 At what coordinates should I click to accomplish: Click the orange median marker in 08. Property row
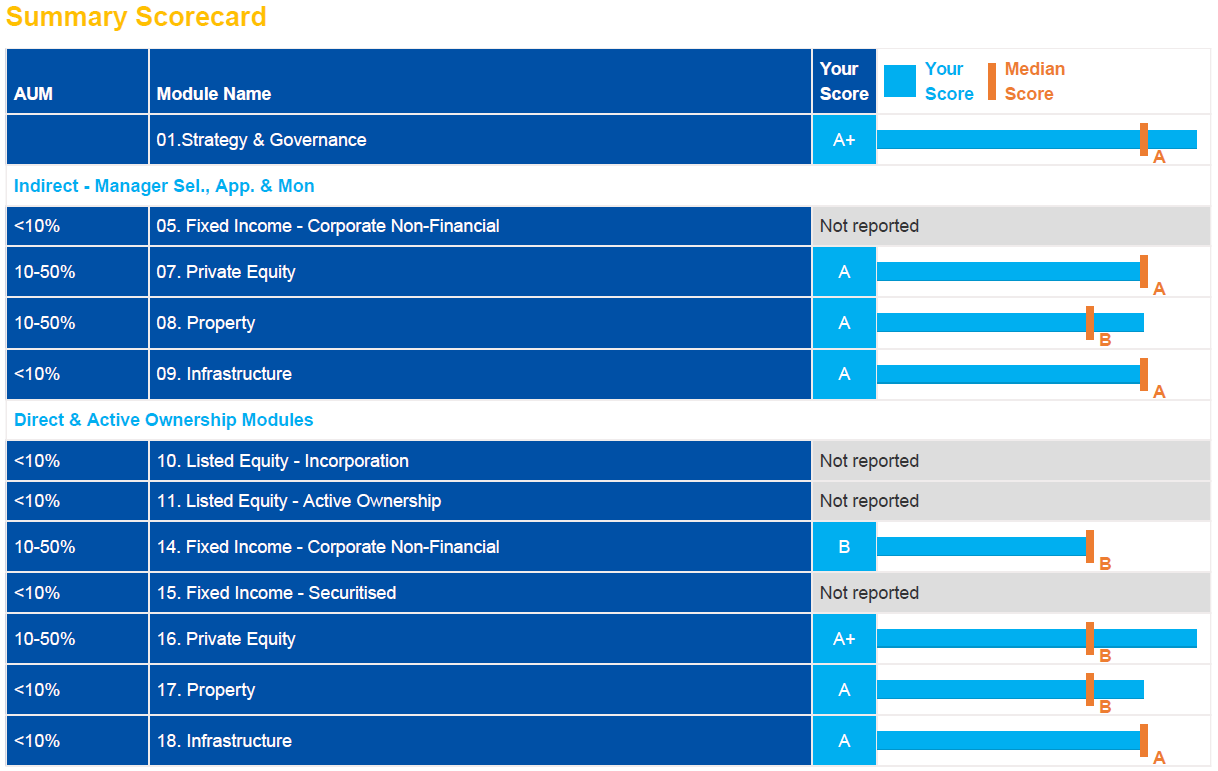click(1089, 323)
